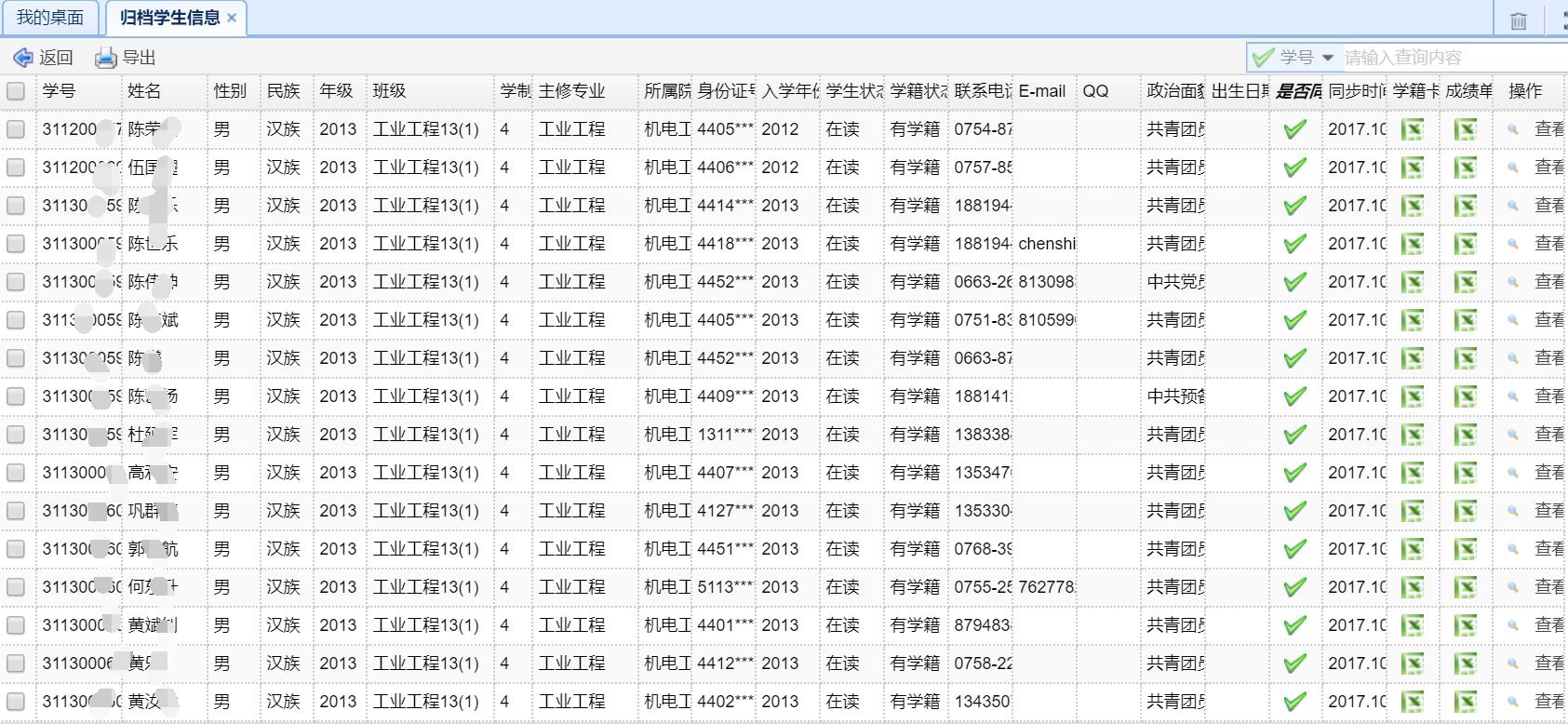Expand the 学号 search field dropdown
Screen dimensions: 1568x724
[x=1328, y=58]
